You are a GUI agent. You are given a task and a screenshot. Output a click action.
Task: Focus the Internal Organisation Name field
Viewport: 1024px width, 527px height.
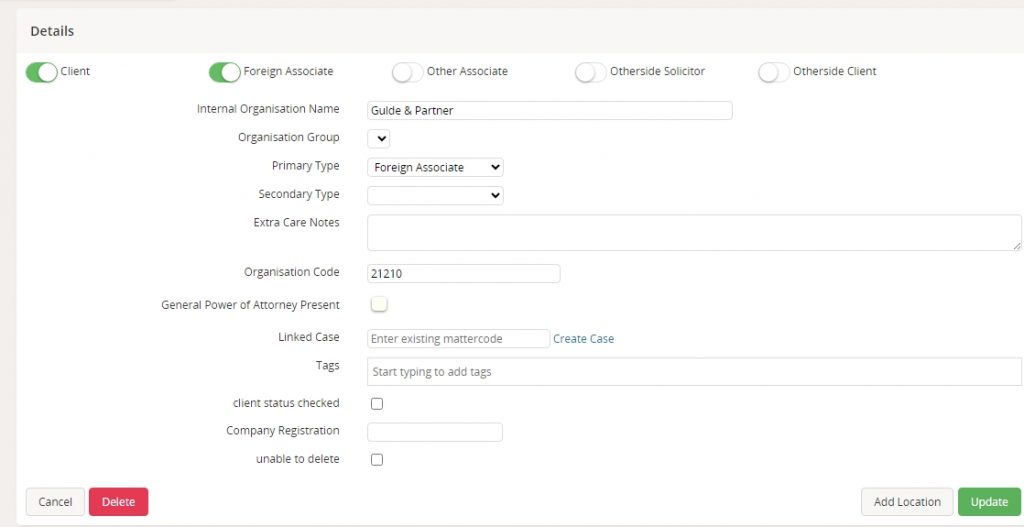pyautogui.click(x=550, y=111)
